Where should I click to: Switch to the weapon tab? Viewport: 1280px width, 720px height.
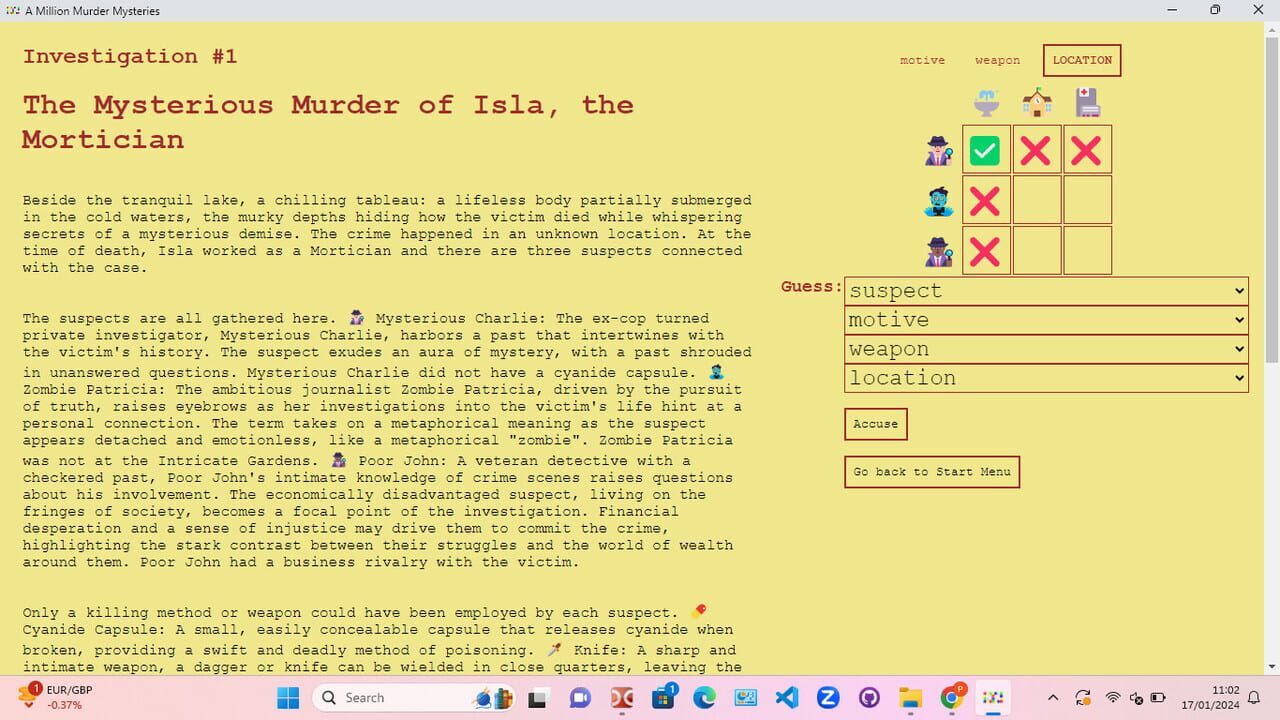click(x=997, y=60)
